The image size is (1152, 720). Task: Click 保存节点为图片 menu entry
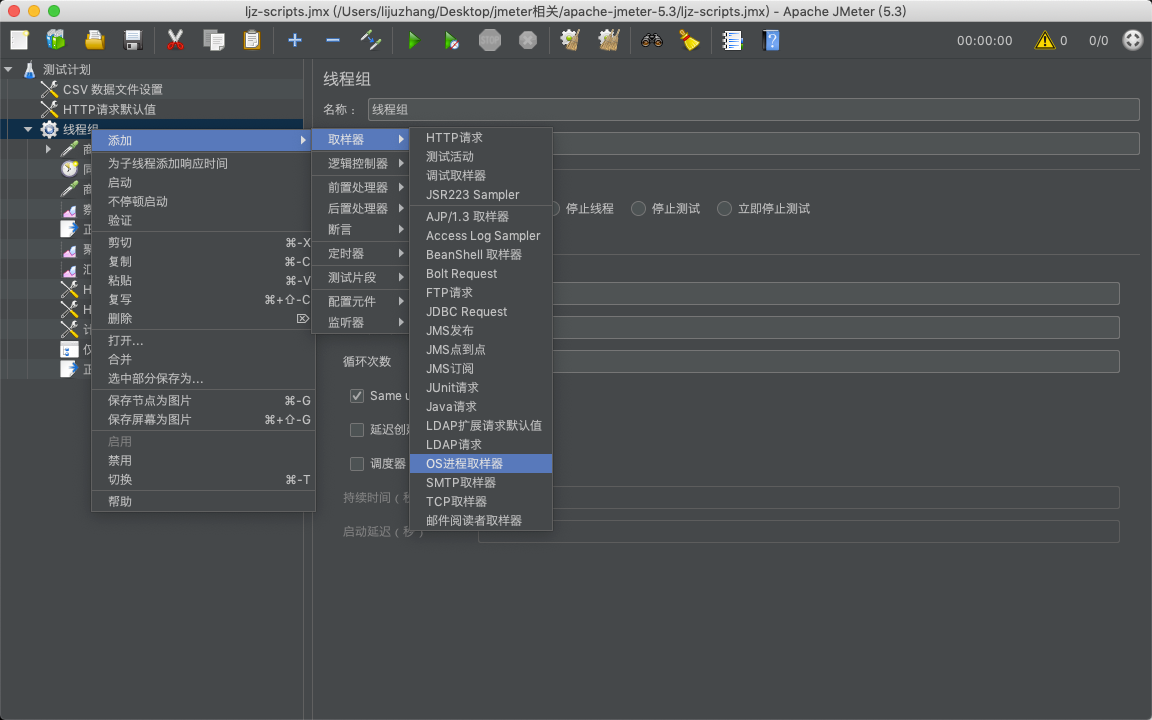point(204,400)
